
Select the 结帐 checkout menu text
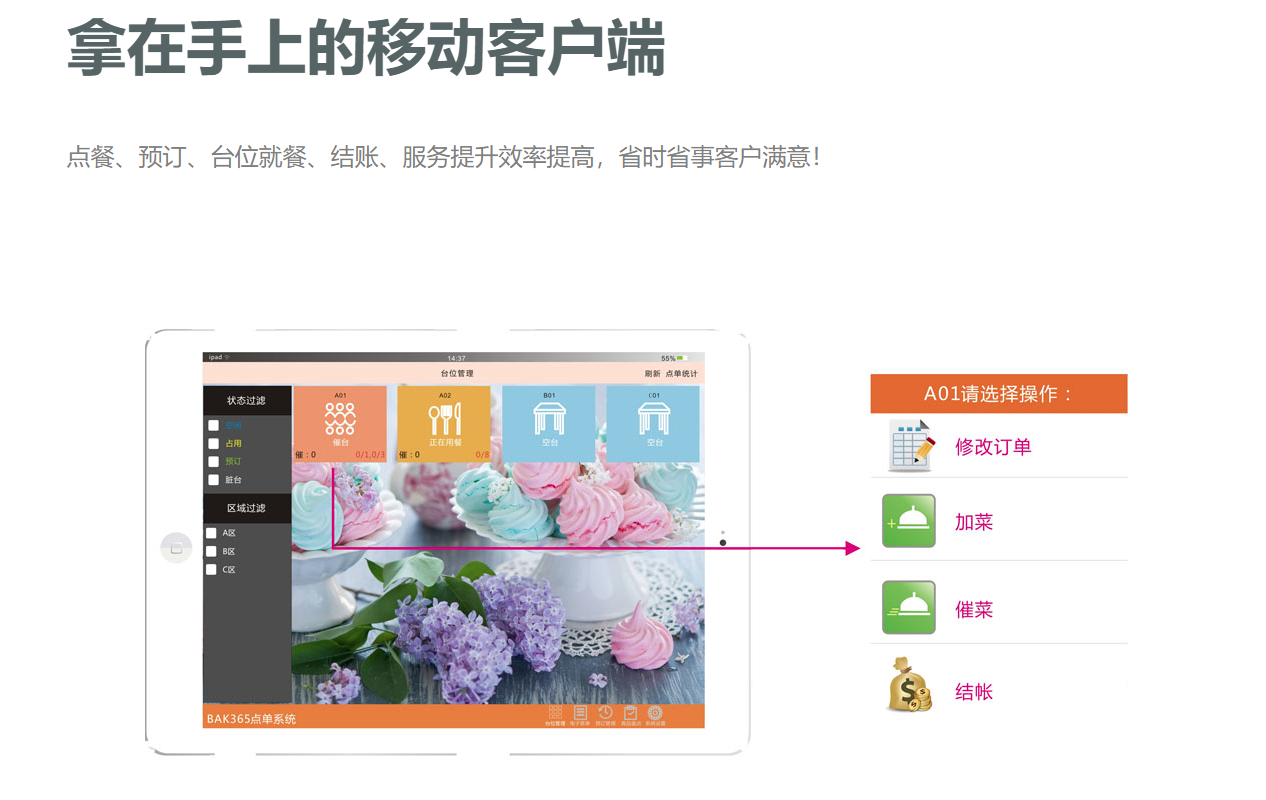[x=974, y=692]
